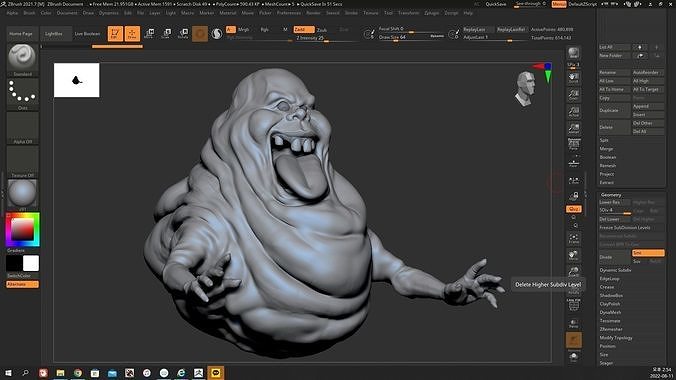This screenshot has height=380, width=676.
Task: Open the Material menu
Action: (x=228, y=13)
